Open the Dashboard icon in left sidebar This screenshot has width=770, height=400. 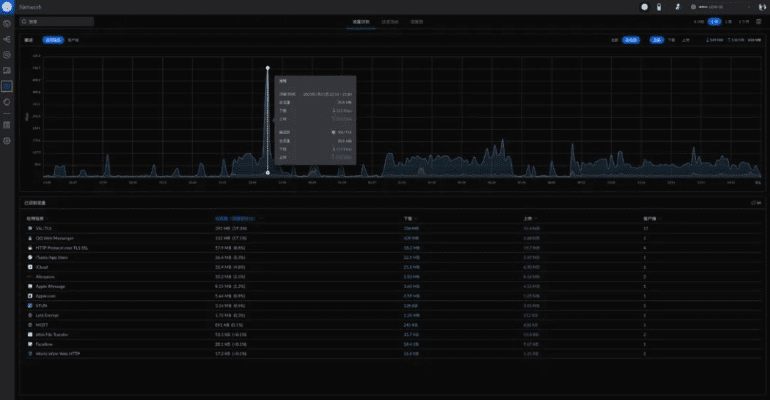7,23
